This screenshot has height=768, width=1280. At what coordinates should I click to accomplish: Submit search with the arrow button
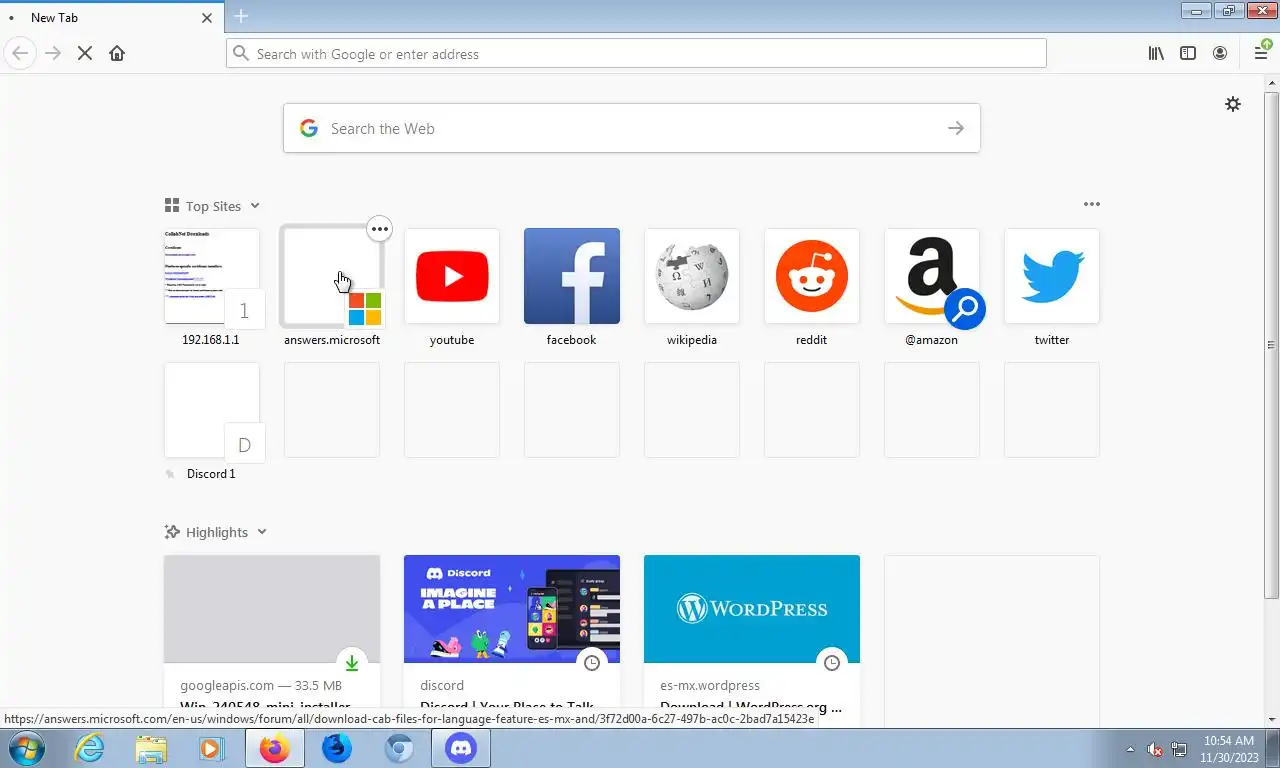point(956,128)
